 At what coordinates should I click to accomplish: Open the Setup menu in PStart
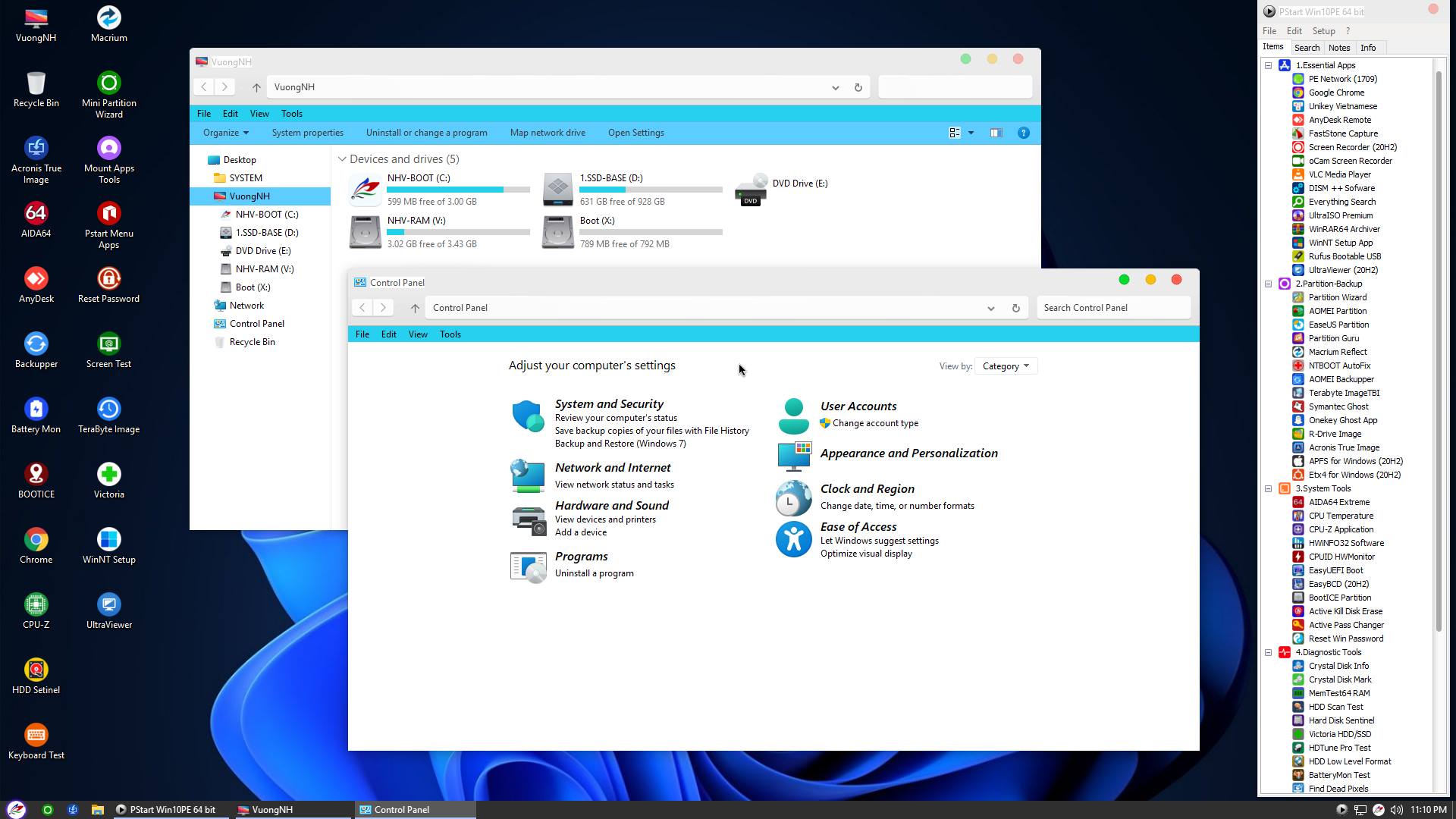click(1323, 31)
